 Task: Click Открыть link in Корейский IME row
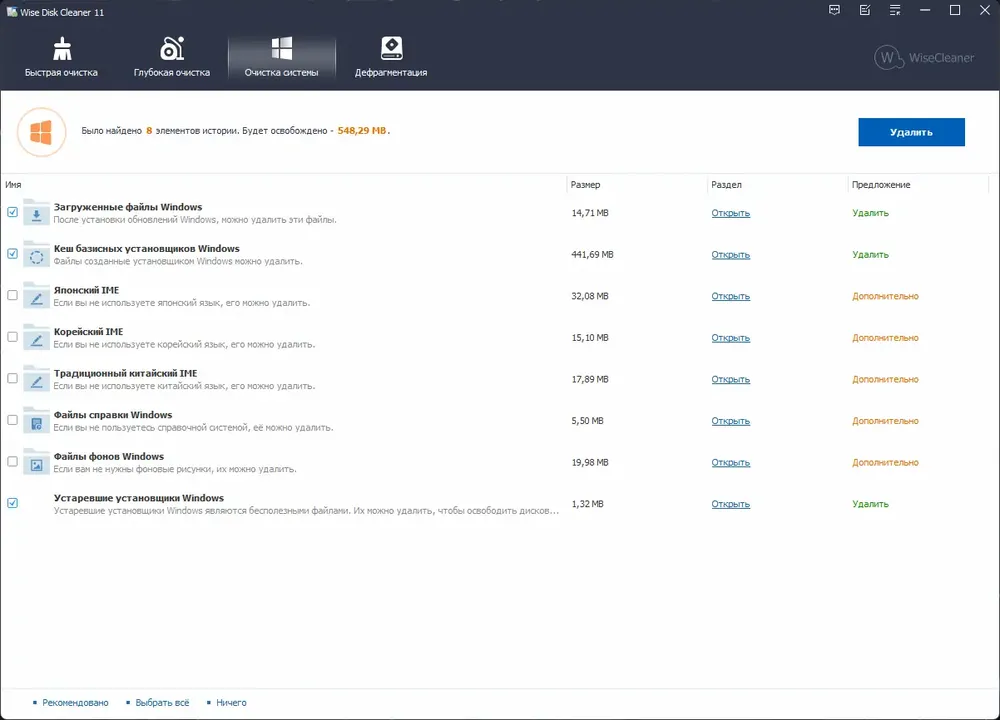(x=730, y=337)
